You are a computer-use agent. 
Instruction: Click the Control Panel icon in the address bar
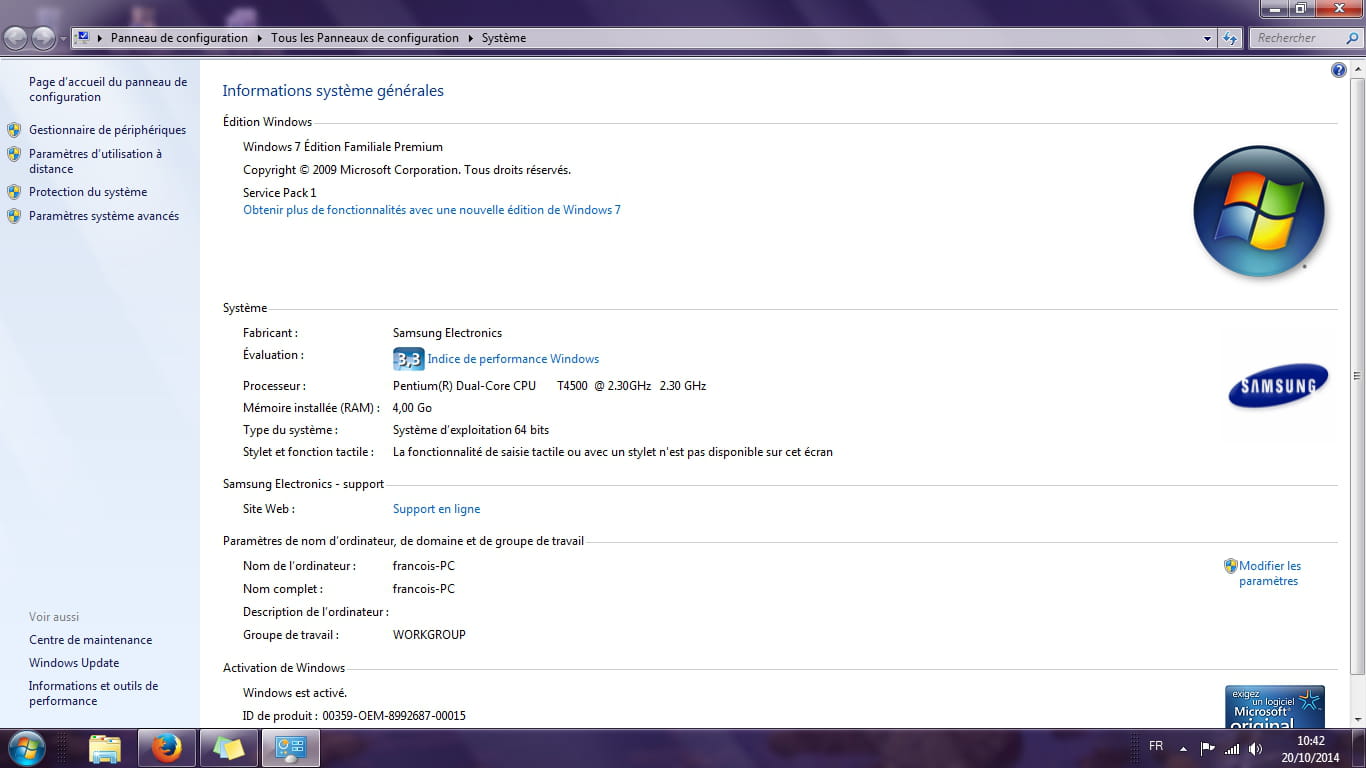point(83,38)
